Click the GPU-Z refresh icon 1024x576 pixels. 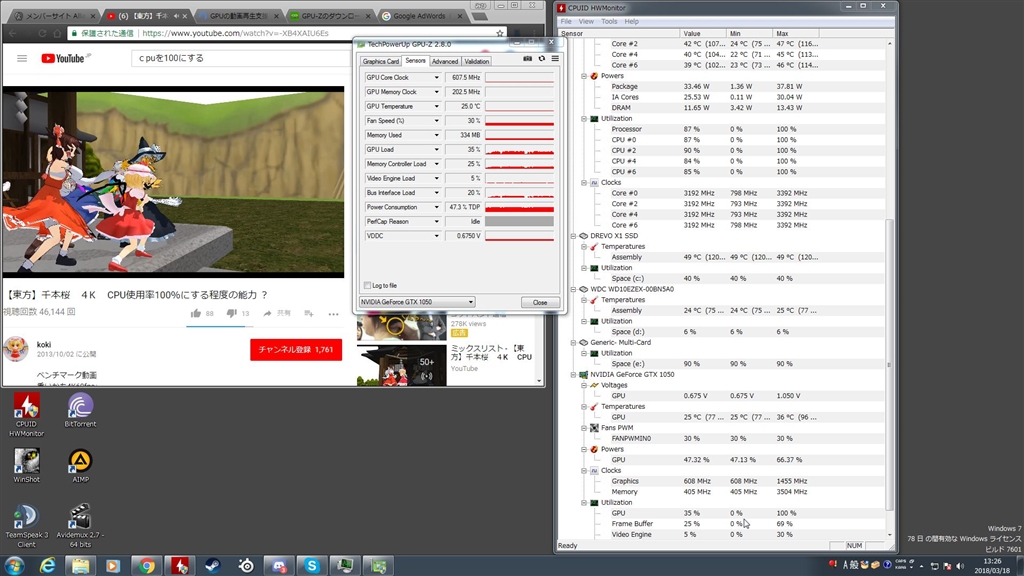541,59
